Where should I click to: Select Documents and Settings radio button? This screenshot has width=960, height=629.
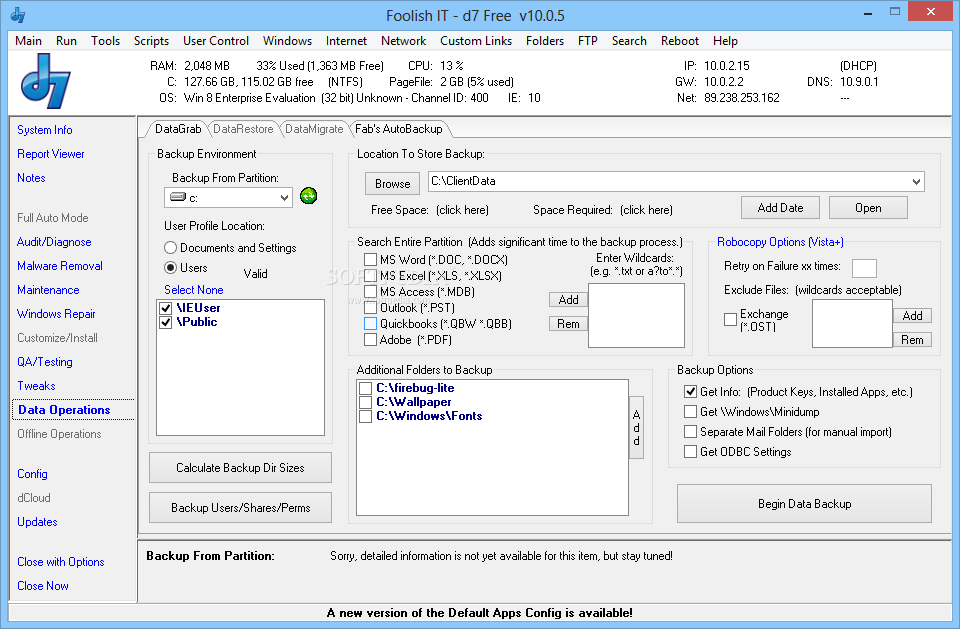coord(170,248)
